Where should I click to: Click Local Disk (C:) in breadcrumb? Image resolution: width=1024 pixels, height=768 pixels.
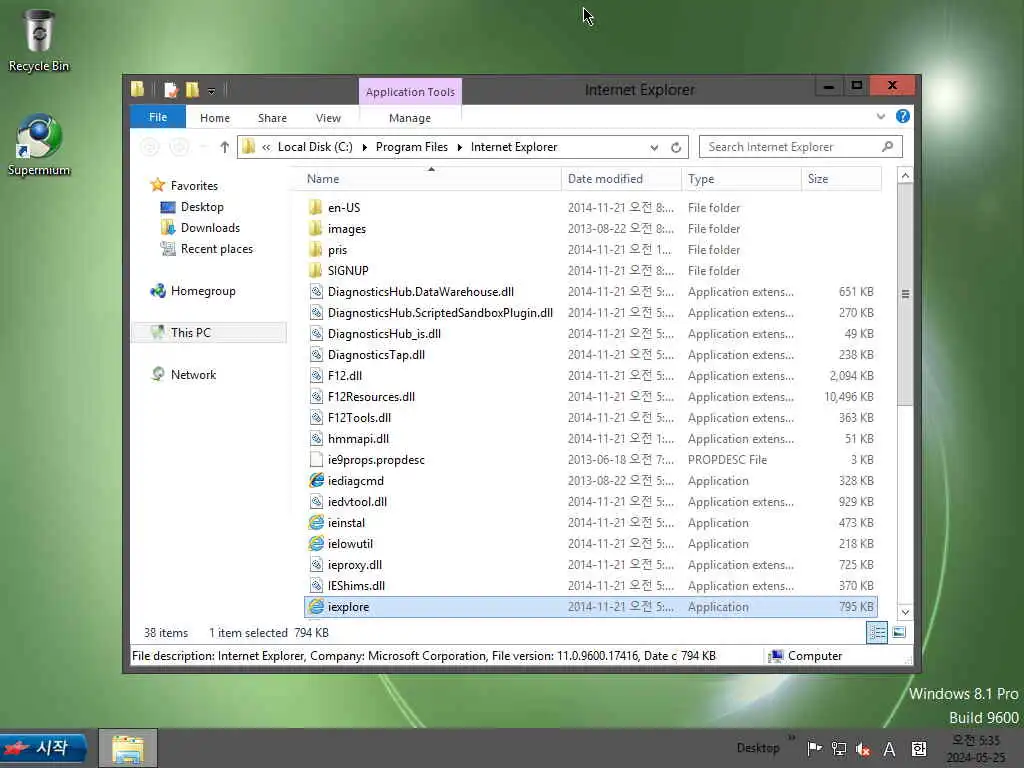click(x=315, y=147)
